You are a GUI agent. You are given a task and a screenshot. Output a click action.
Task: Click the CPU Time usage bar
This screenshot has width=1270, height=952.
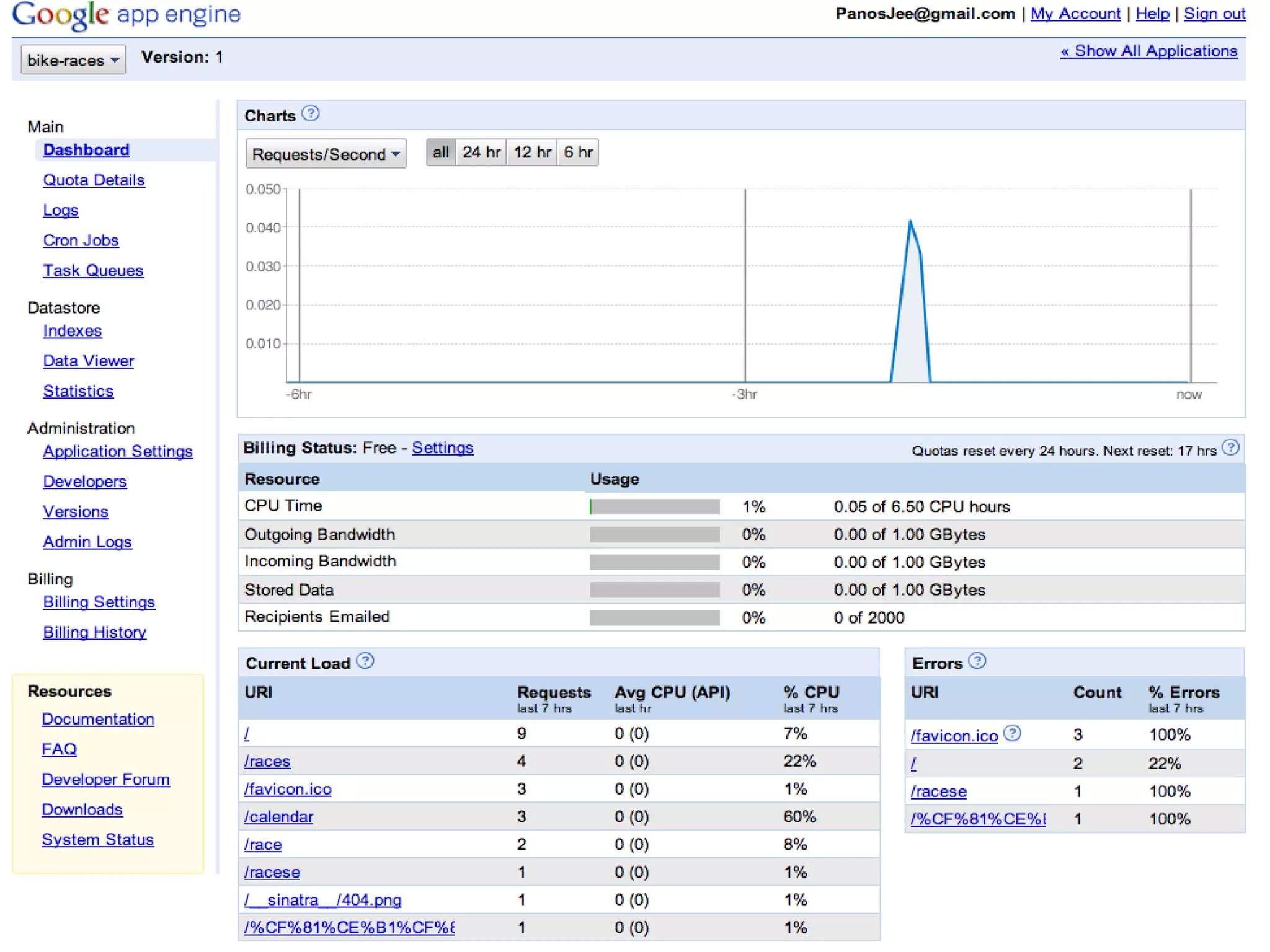[655, 507]
